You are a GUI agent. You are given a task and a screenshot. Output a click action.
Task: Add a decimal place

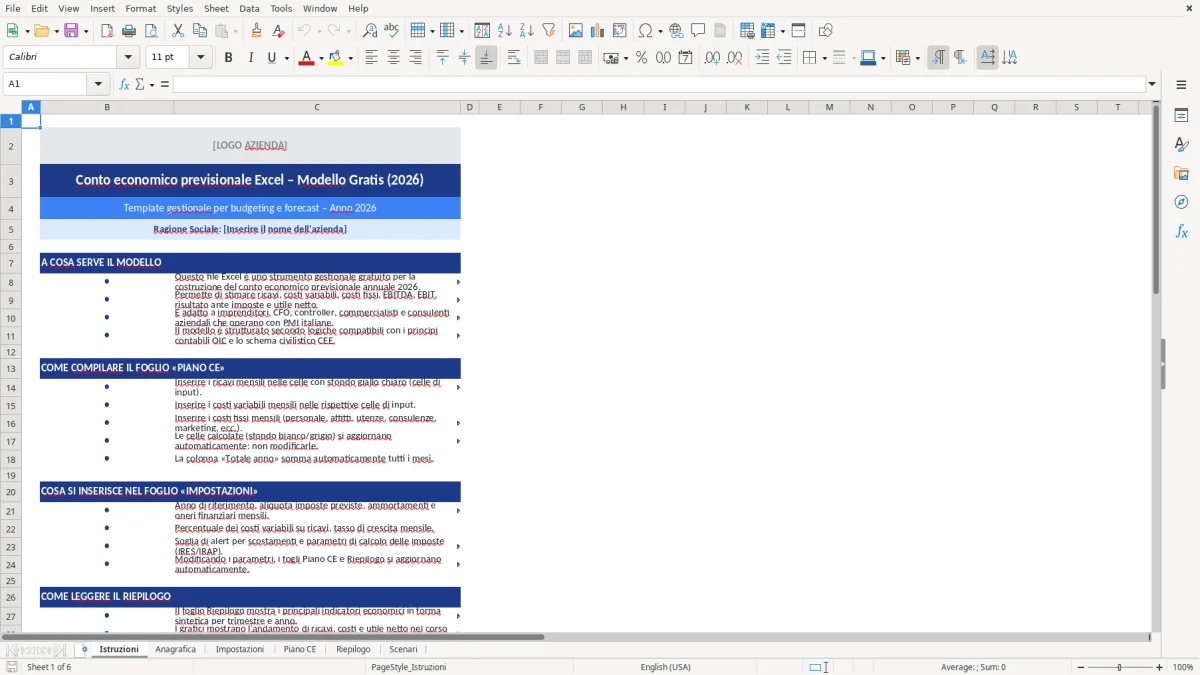712,58
